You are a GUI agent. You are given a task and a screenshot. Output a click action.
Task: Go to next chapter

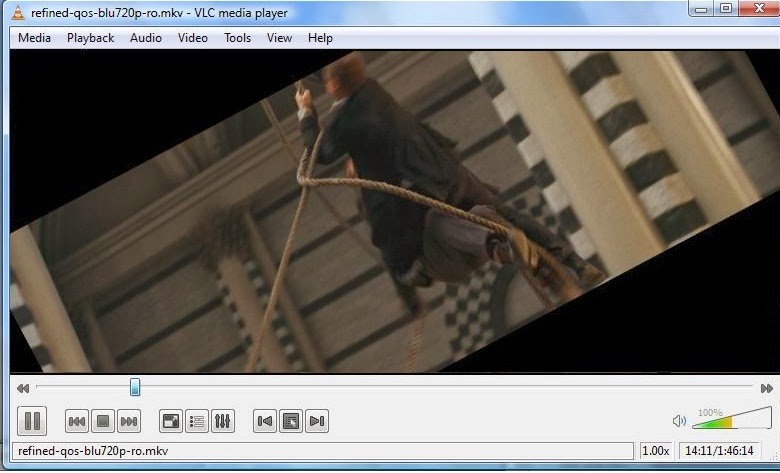(317, 421)
